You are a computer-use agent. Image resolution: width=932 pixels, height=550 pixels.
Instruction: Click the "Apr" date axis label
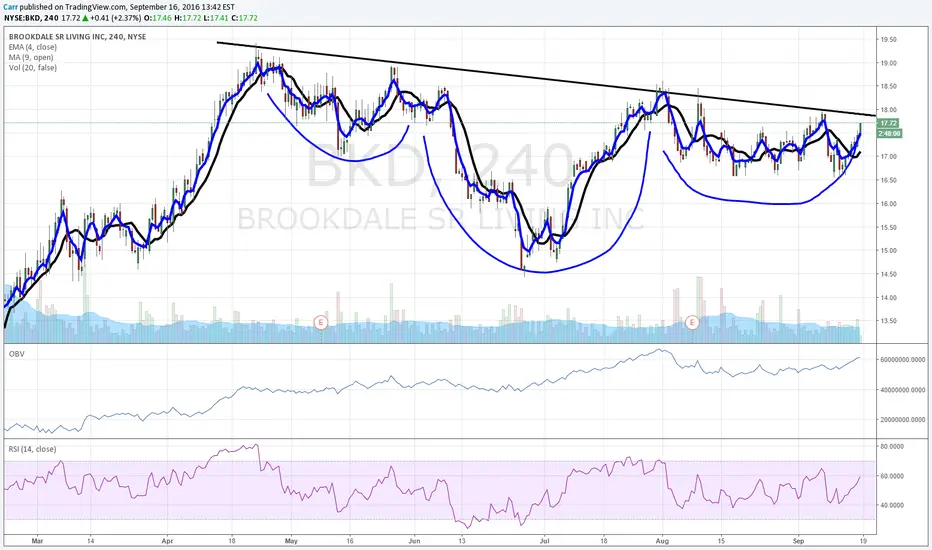coord(167,541)
